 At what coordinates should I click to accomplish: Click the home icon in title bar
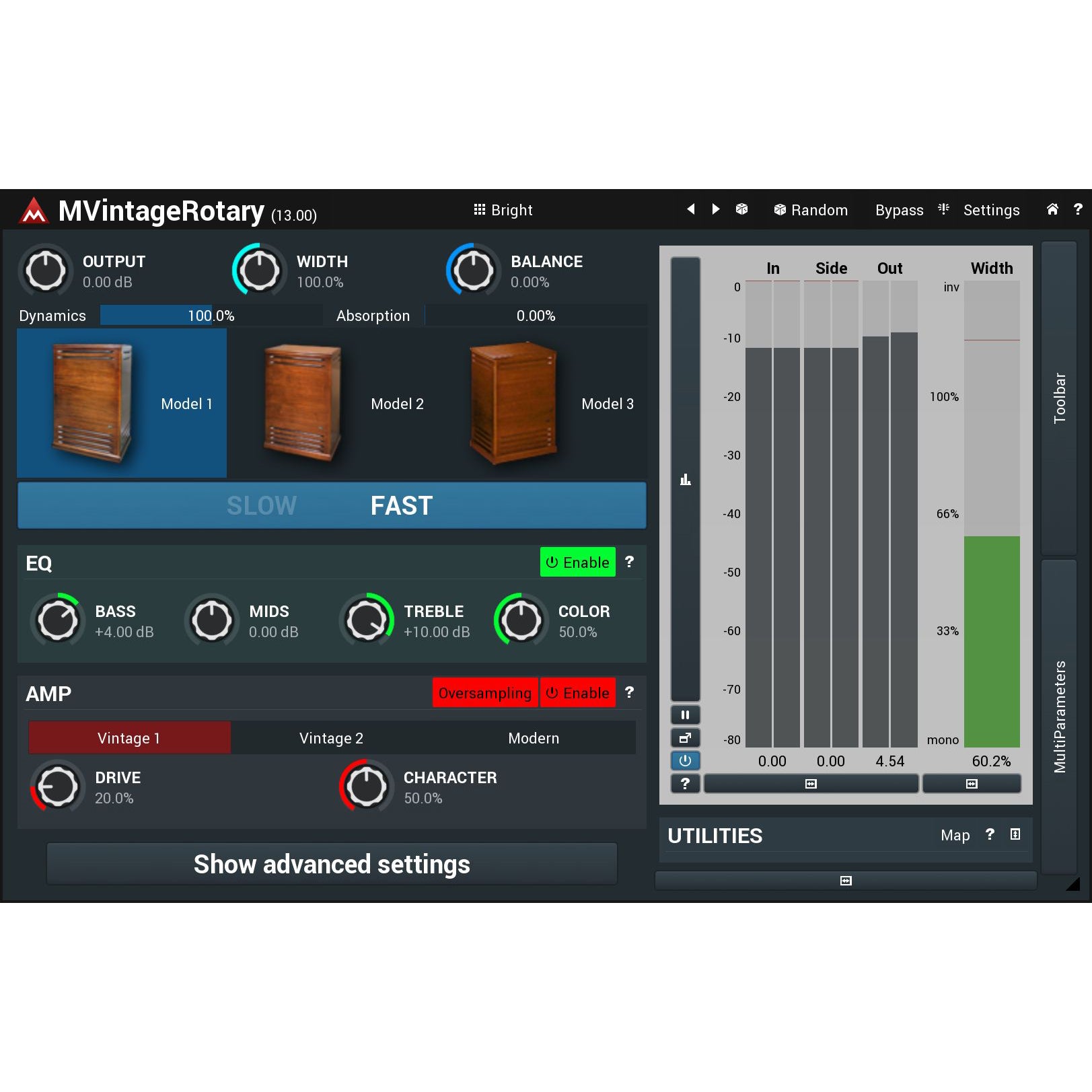coord(1052,209)
